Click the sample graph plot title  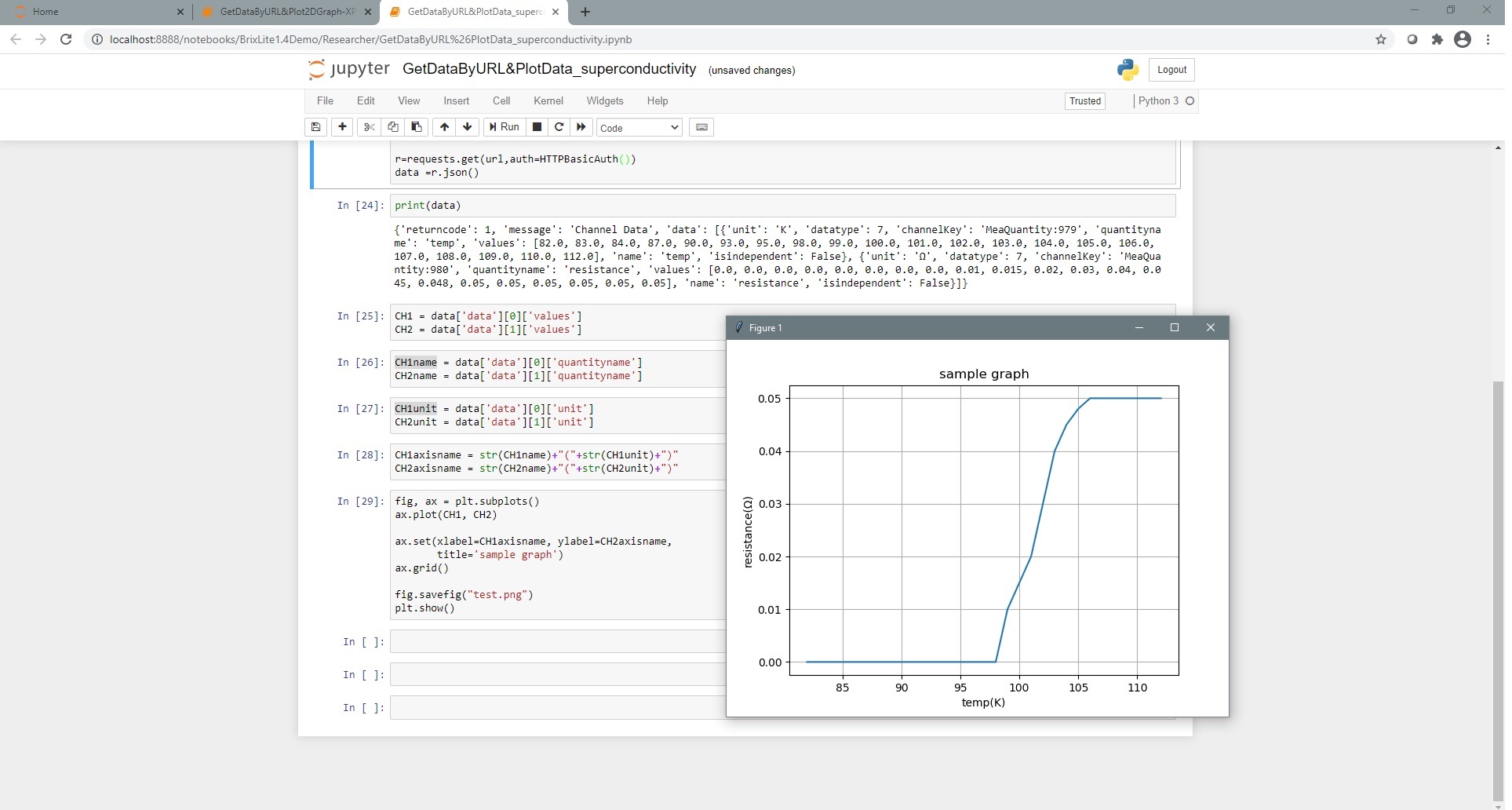click(x=983, y=374)
